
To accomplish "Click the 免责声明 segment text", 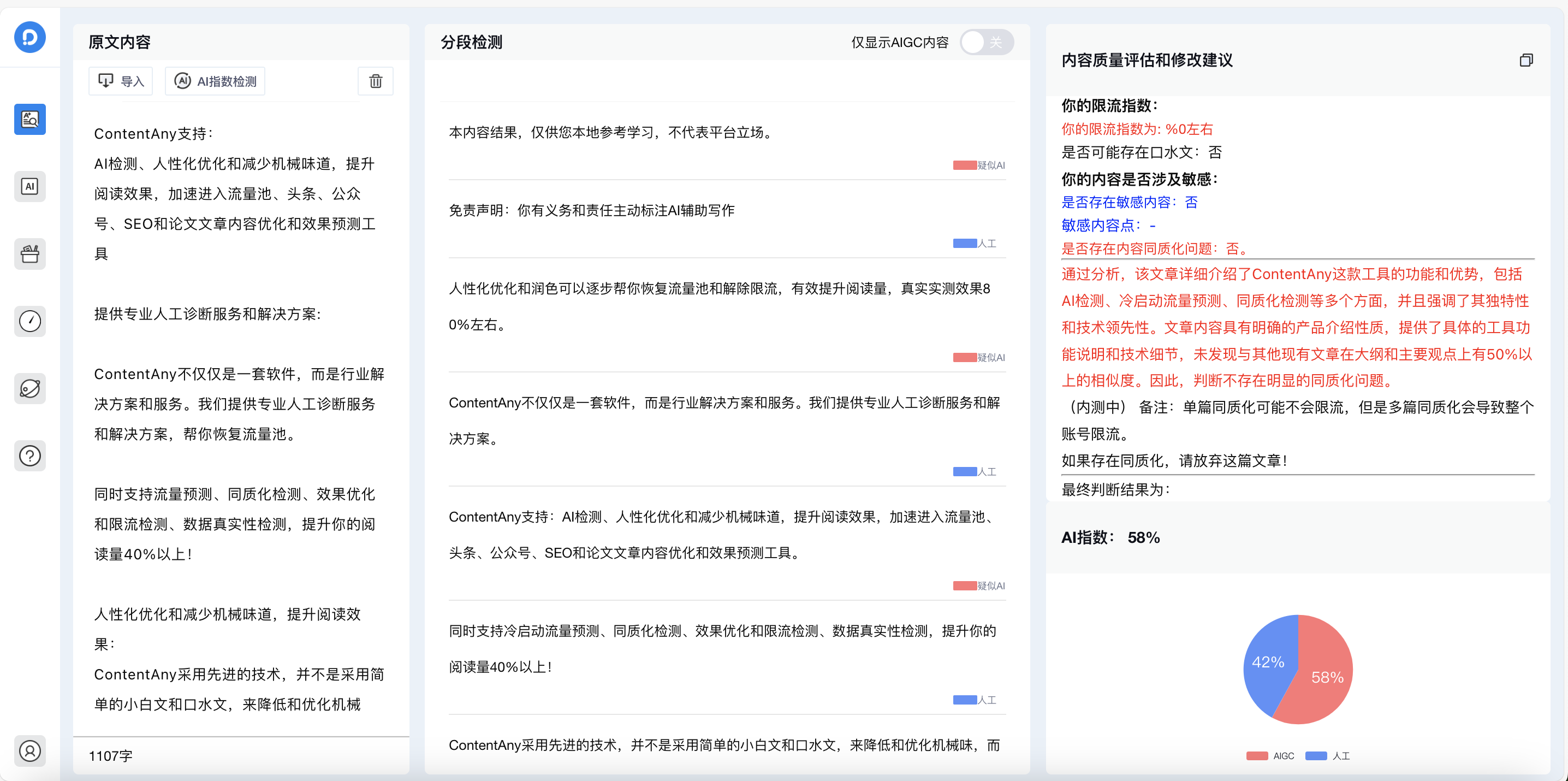I will click(591, 210).
